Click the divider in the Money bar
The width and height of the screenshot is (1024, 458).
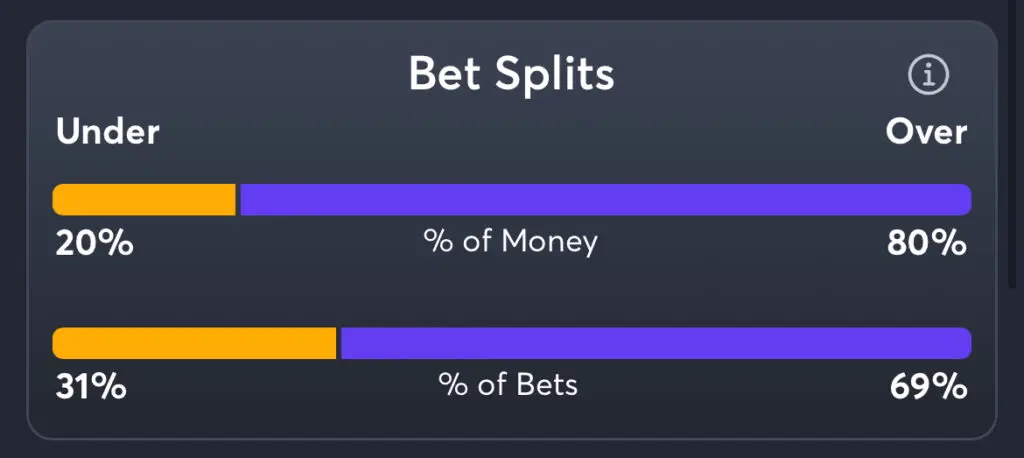click(238, 200)
